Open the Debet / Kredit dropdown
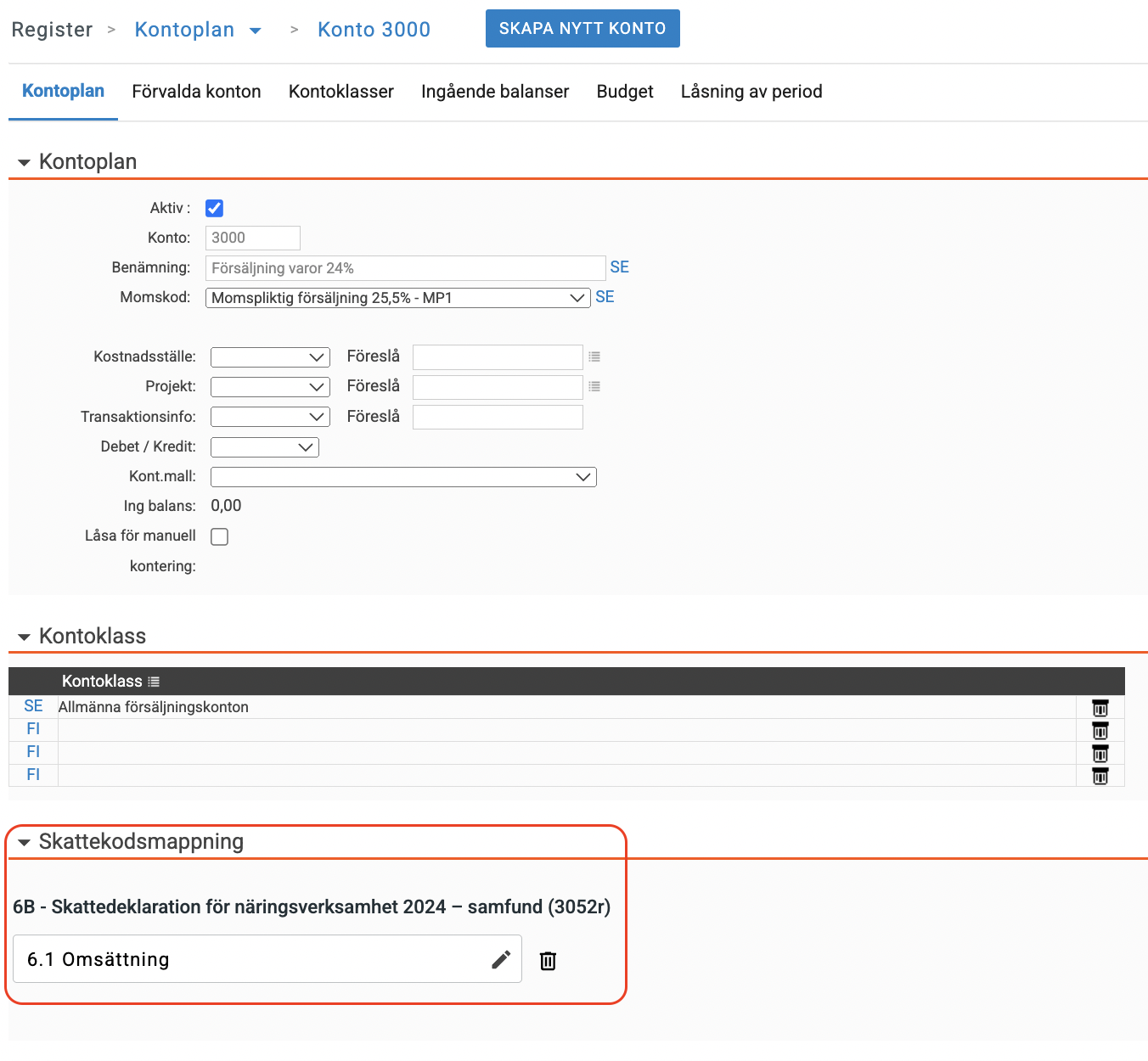The height and width of the screenshot is (1061, 1148). pos(264,447)
